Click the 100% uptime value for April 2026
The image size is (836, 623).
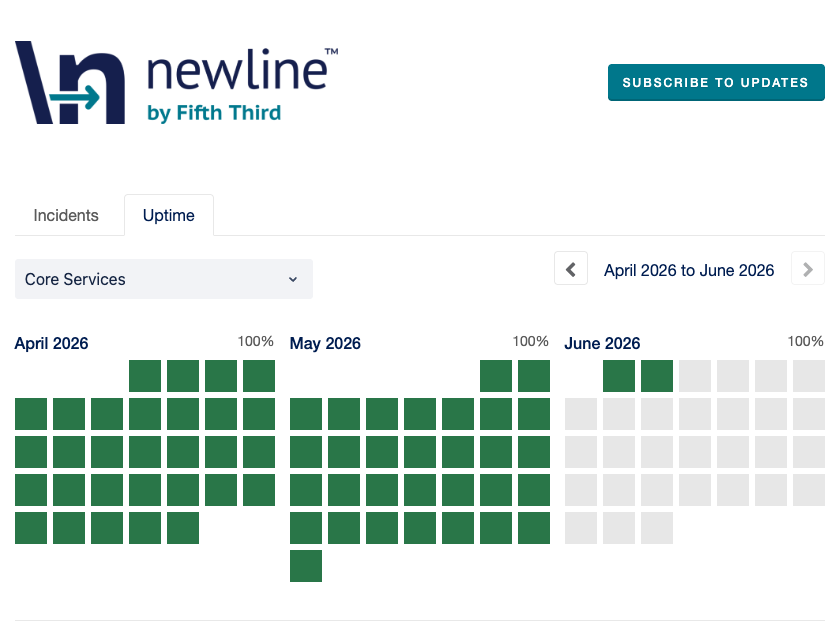click(255, 341)
